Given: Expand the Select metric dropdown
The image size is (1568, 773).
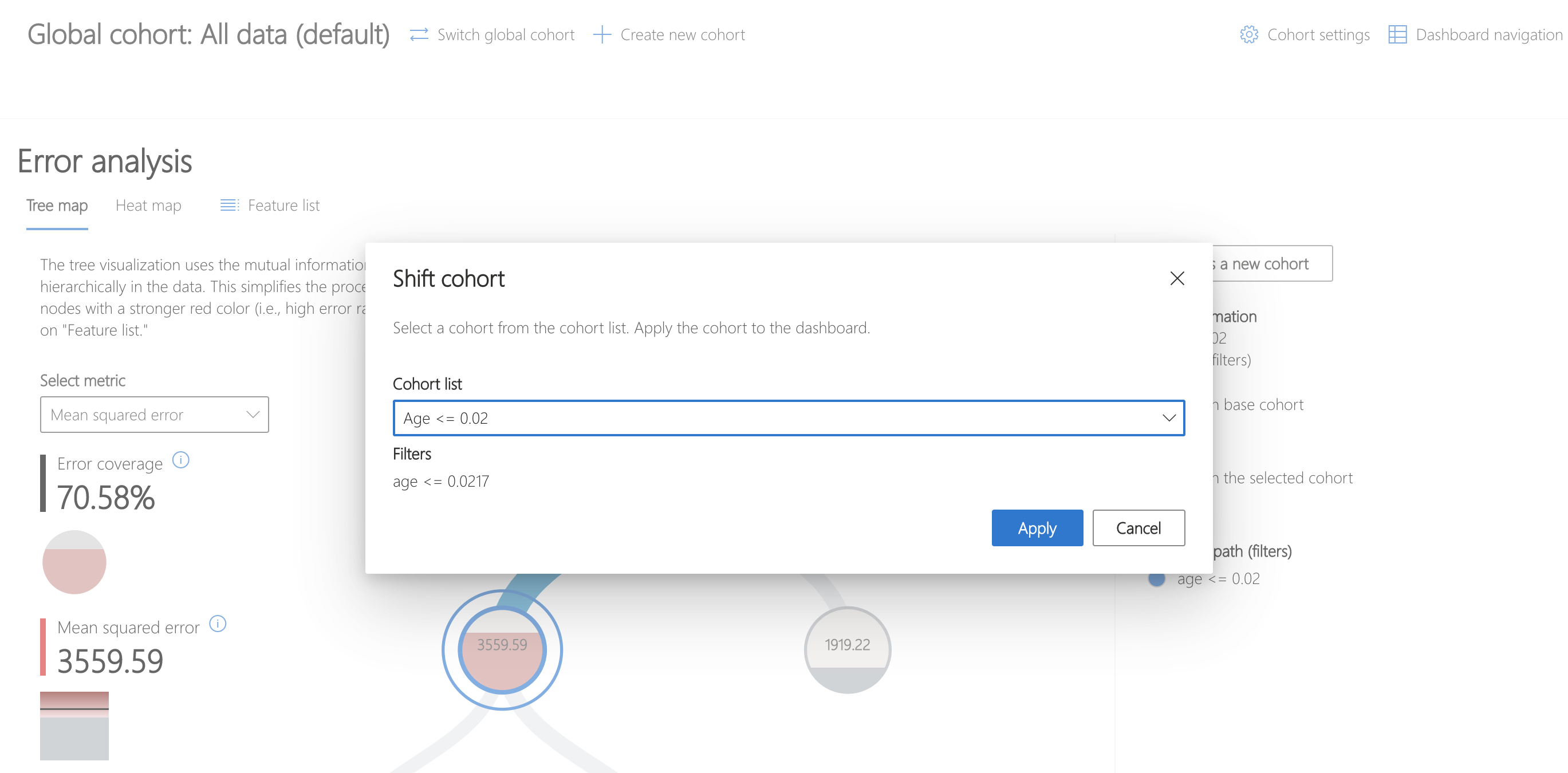Looking at the screenshot, I should [154, 413].
